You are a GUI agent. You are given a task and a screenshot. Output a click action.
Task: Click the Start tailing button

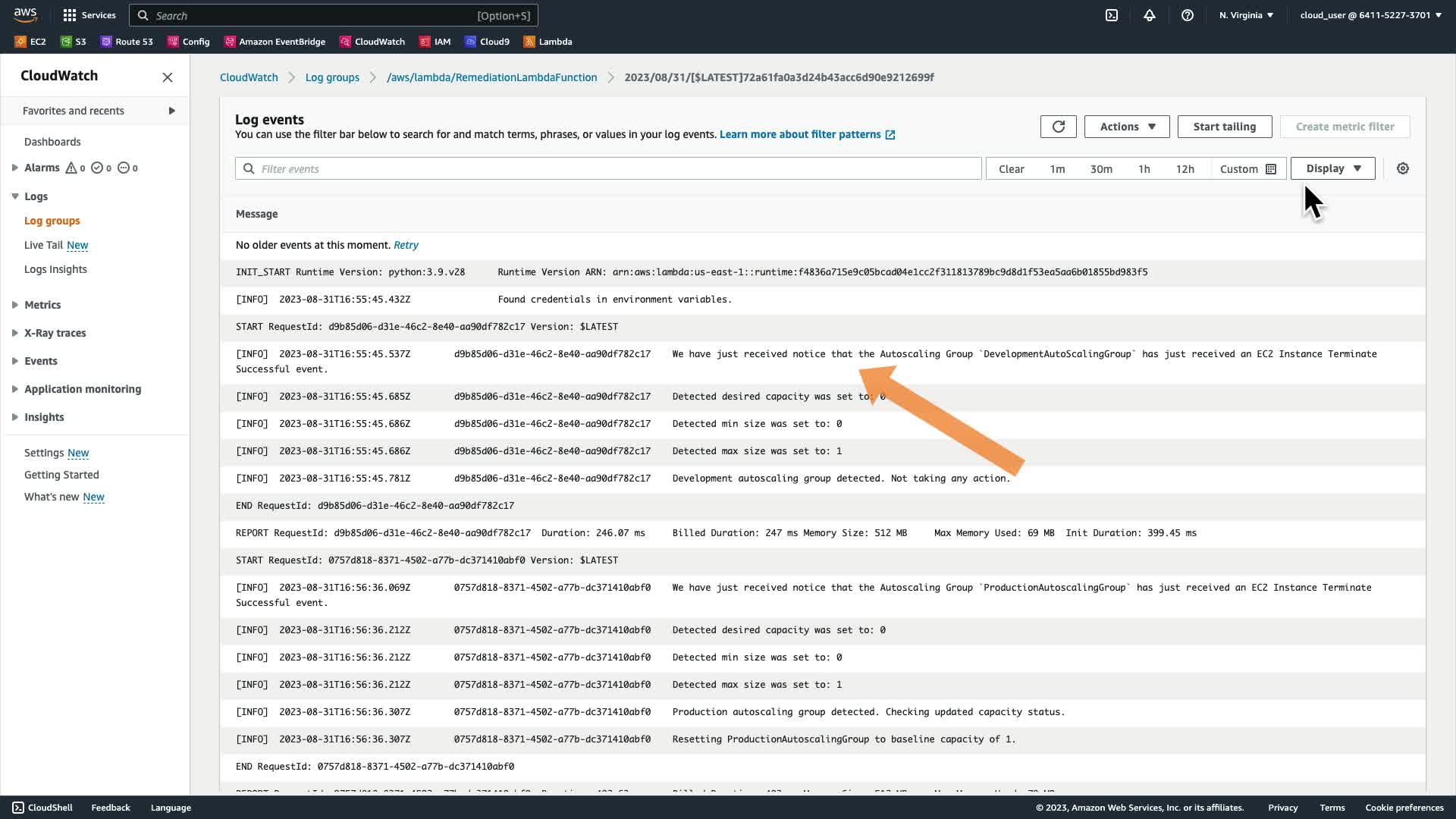1224,127
